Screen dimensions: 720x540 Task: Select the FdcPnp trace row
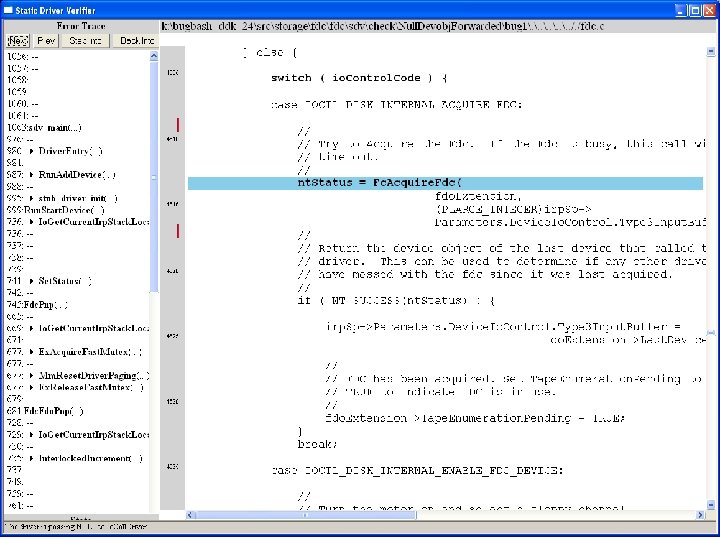tap(38, 305)
